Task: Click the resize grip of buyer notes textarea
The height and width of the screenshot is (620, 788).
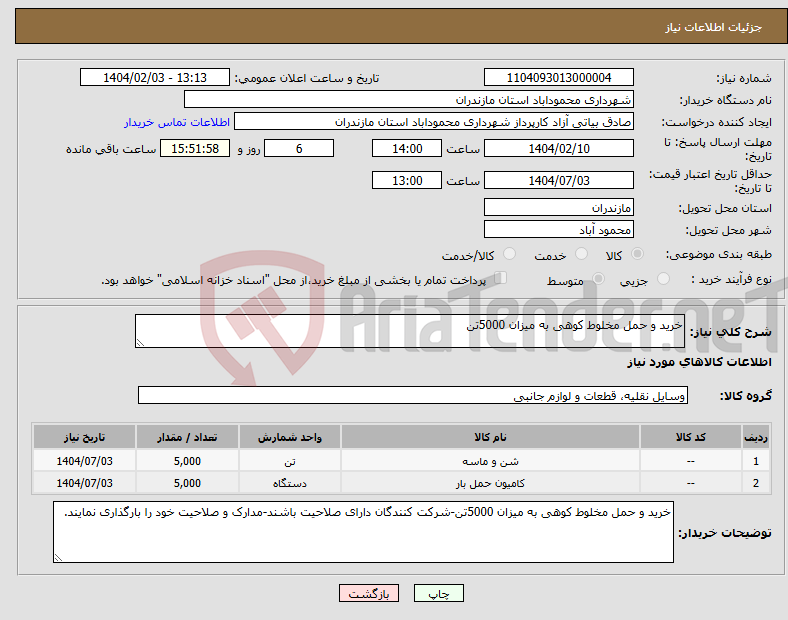Action: [x=58, y=558]
